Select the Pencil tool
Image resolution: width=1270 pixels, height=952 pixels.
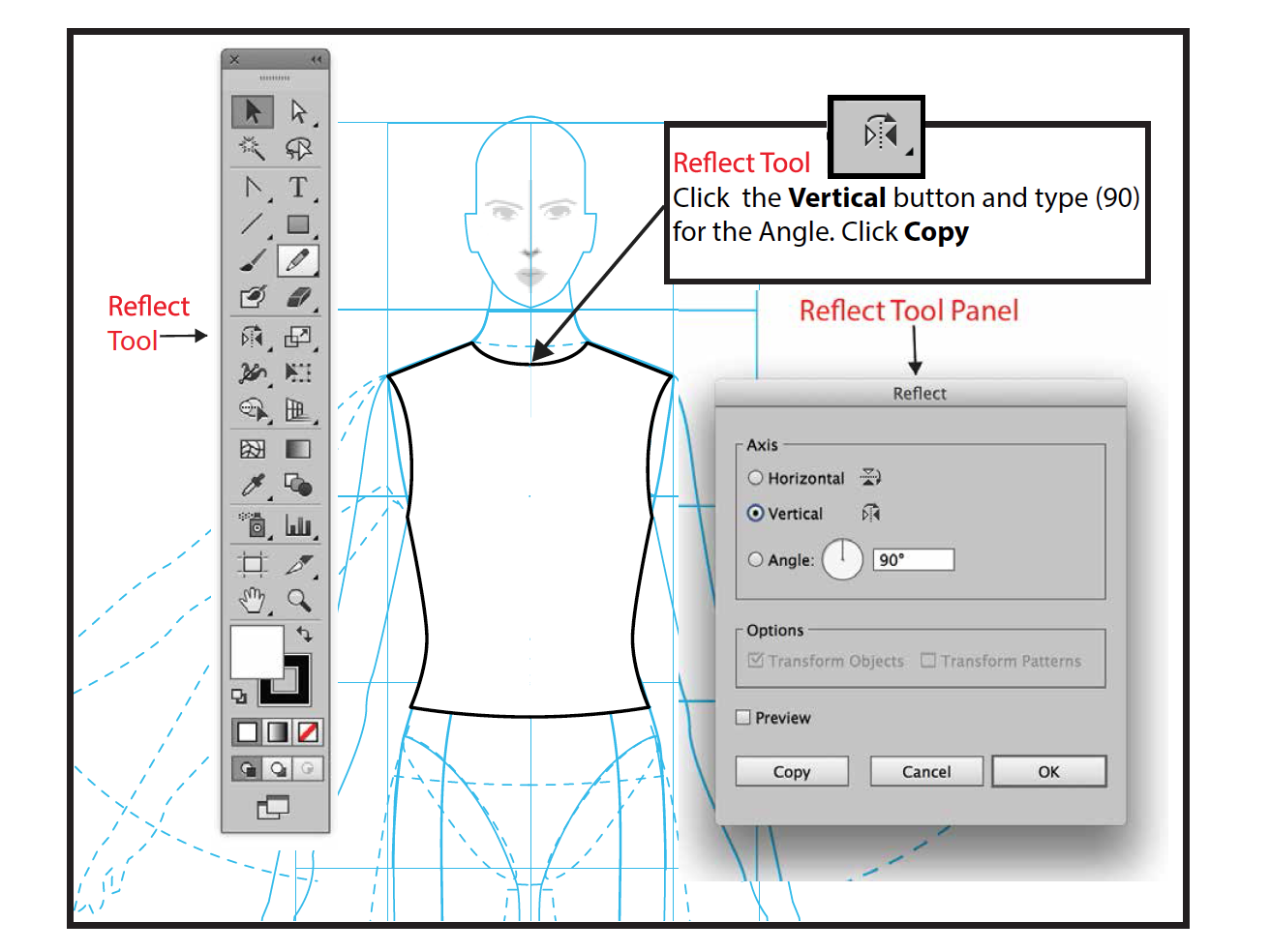click(x=298, y=261)
